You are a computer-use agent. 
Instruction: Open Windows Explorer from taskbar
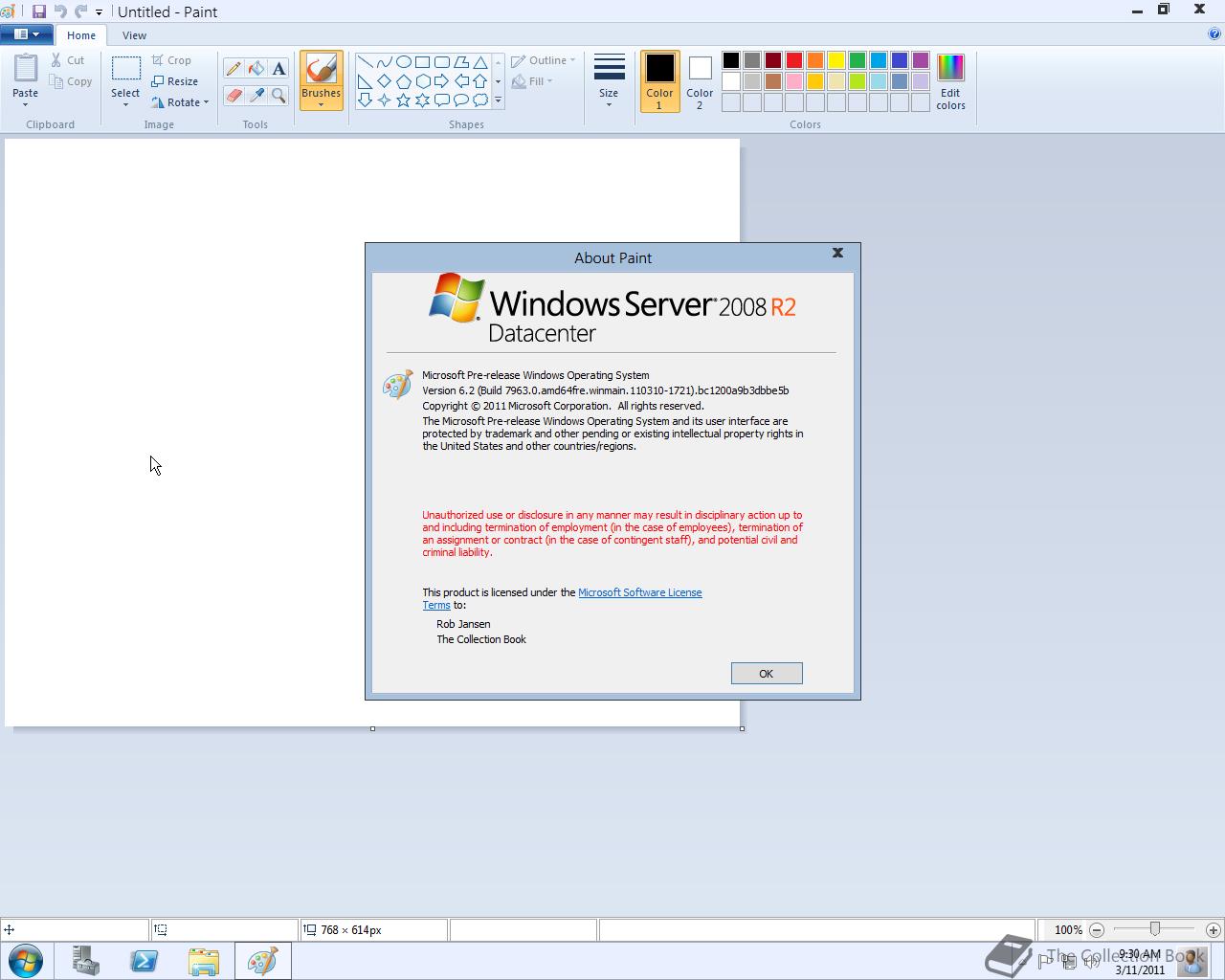203,961
